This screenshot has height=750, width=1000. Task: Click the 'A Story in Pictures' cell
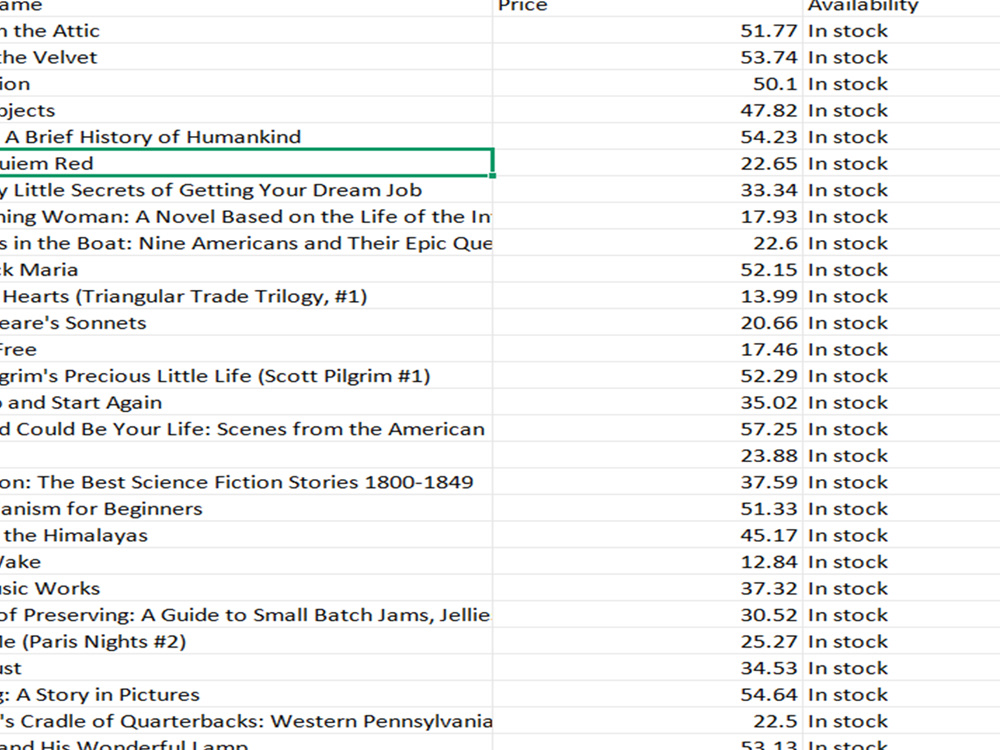click(246, 695)
